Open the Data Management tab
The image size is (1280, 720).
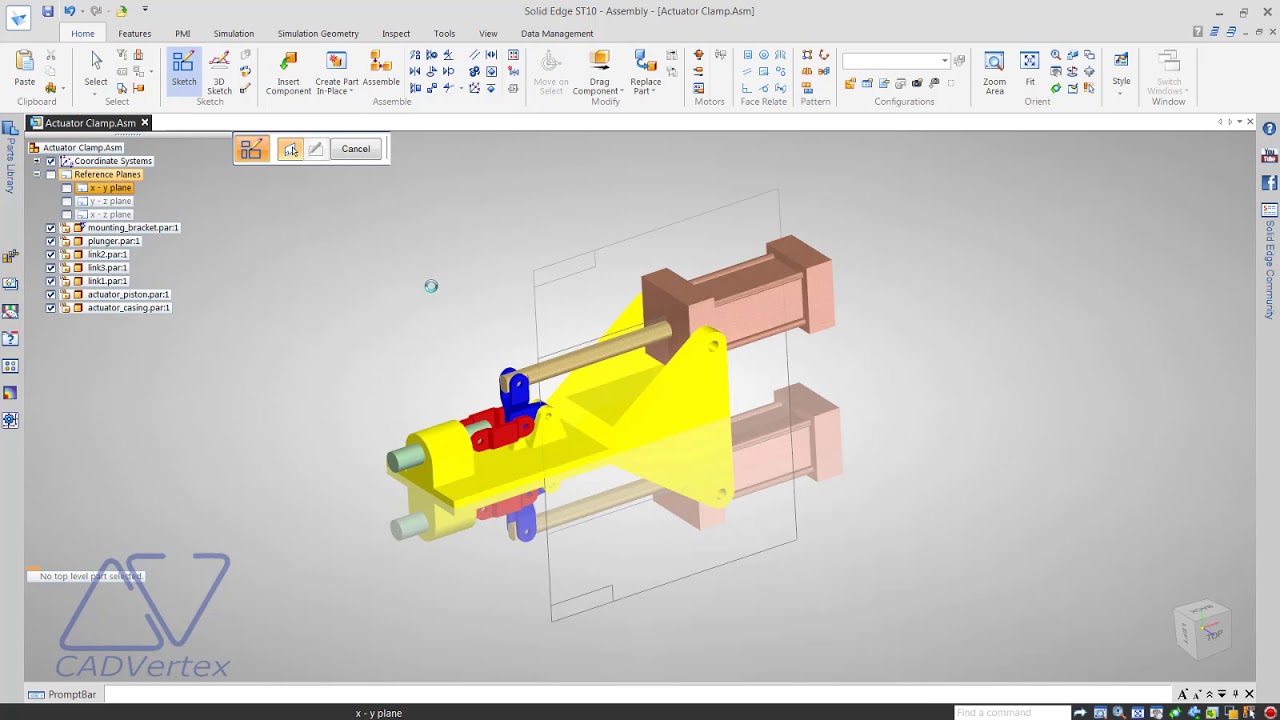(x=557, y=33)
